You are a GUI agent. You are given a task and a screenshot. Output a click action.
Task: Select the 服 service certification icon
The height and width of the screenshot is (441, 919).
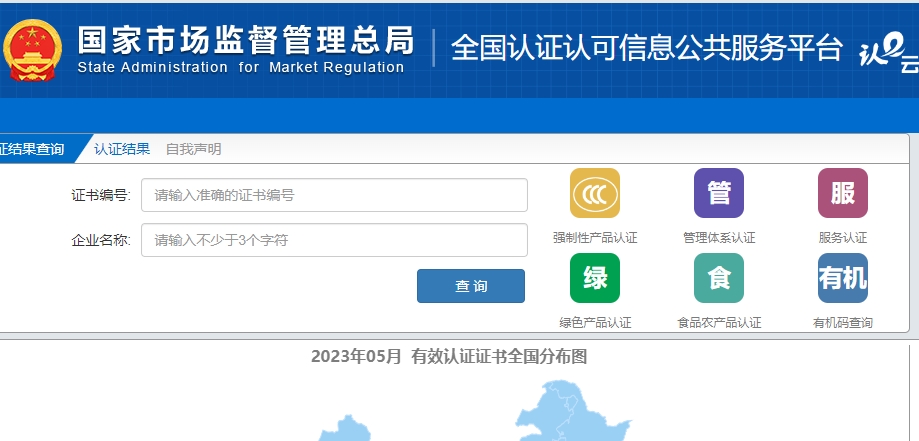(x=842, y=193)
